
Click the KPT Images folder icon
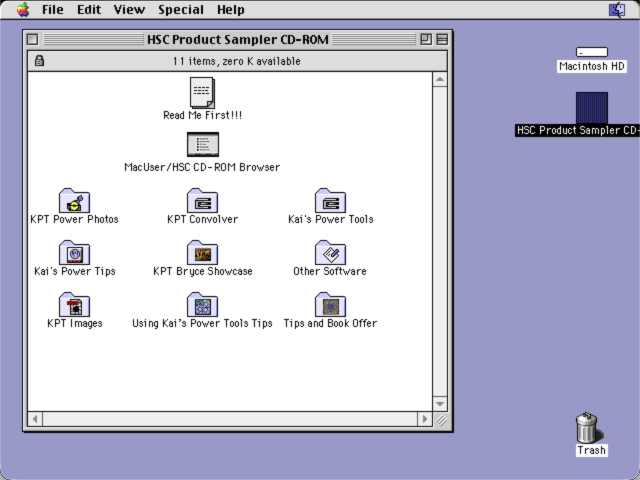tap(74, 304)
